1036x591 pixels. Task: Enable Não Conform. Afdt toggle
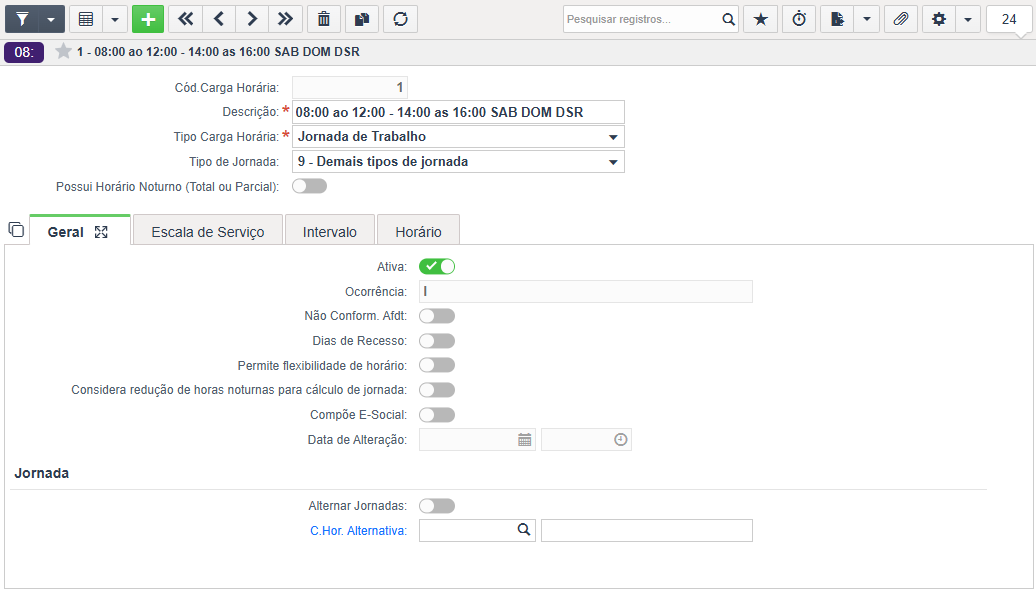pyautogui.click(x=437, y=316)
